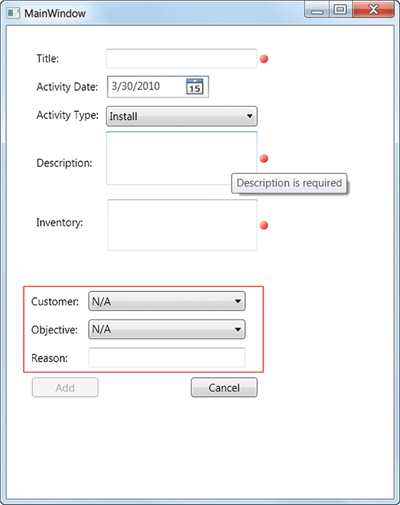Click the 'Customer:' label
Image resolution: width=400 pixels, height=505 pixels.
tap(55, 302)
